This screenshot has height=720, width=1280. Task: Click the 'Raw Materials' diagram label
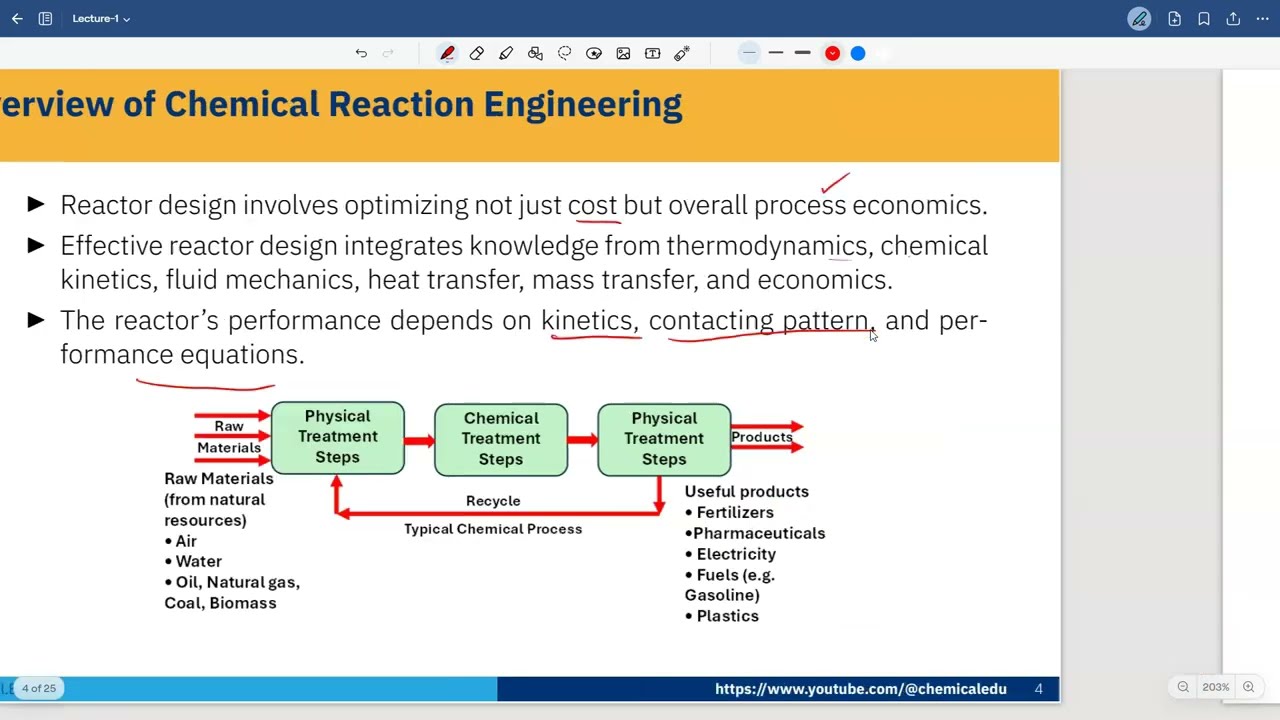[x=229, y=437]
